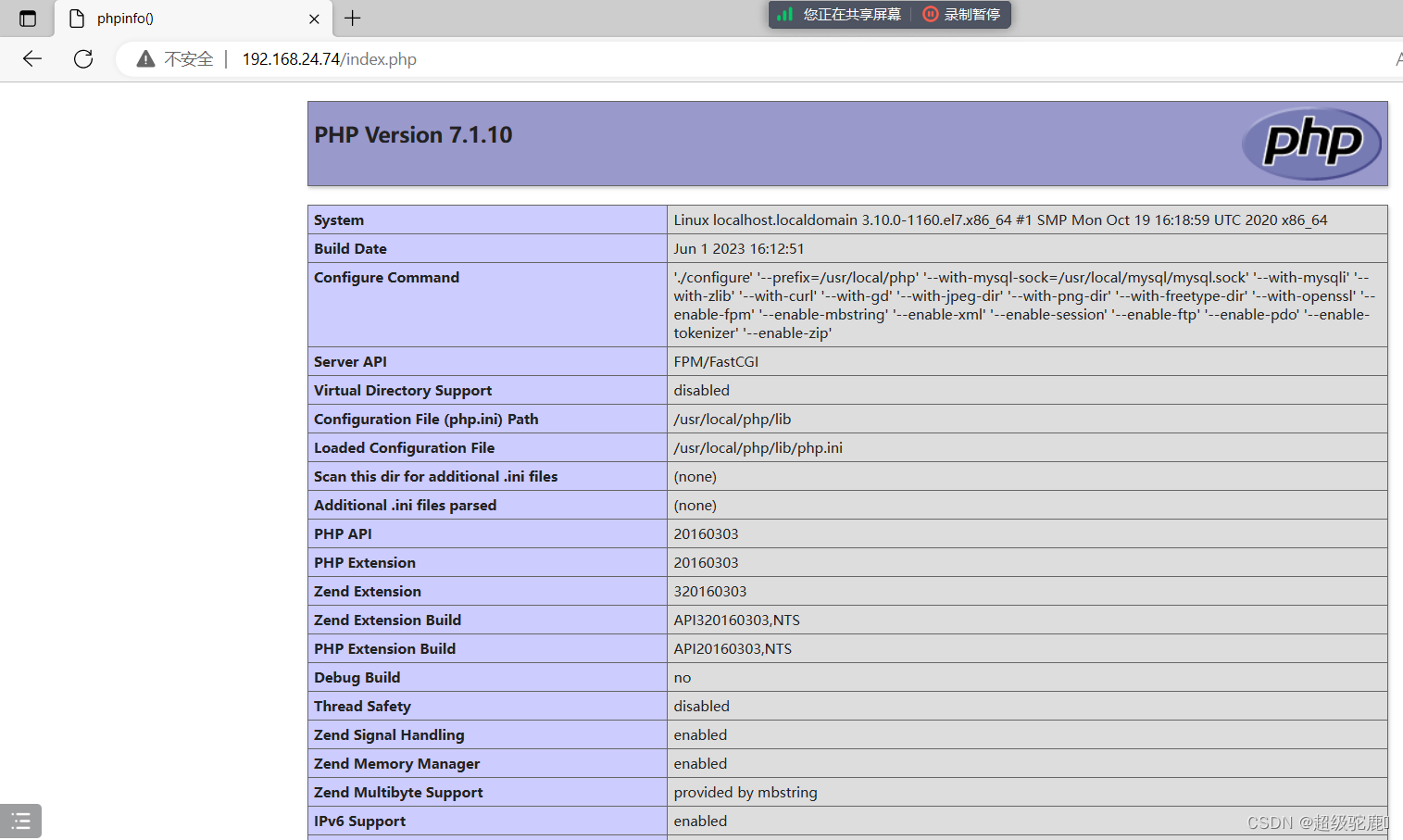The image size is (1403, 840).
Task: Click the Configure Command label
Action: (386, 278)
